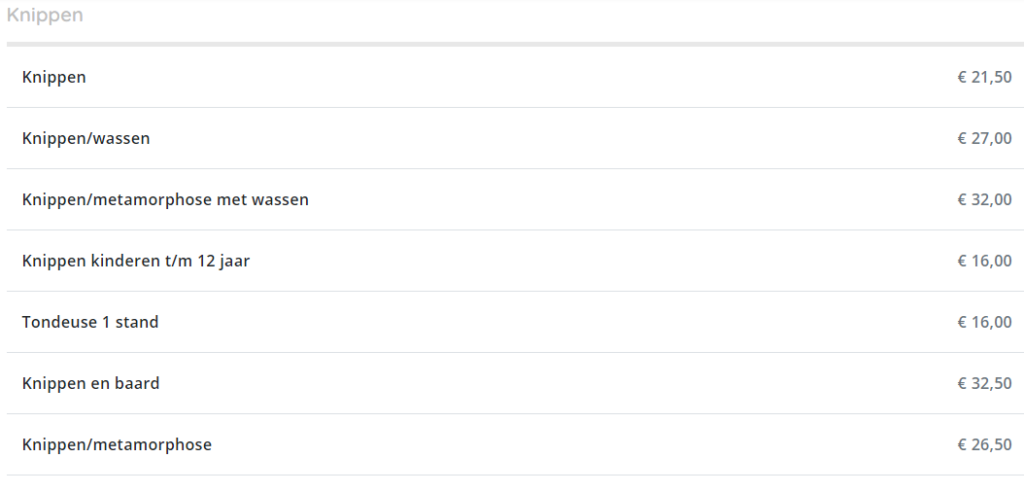Click the Knippen section header
This screenshot has width=1024, height=493.
pos(45,15)
